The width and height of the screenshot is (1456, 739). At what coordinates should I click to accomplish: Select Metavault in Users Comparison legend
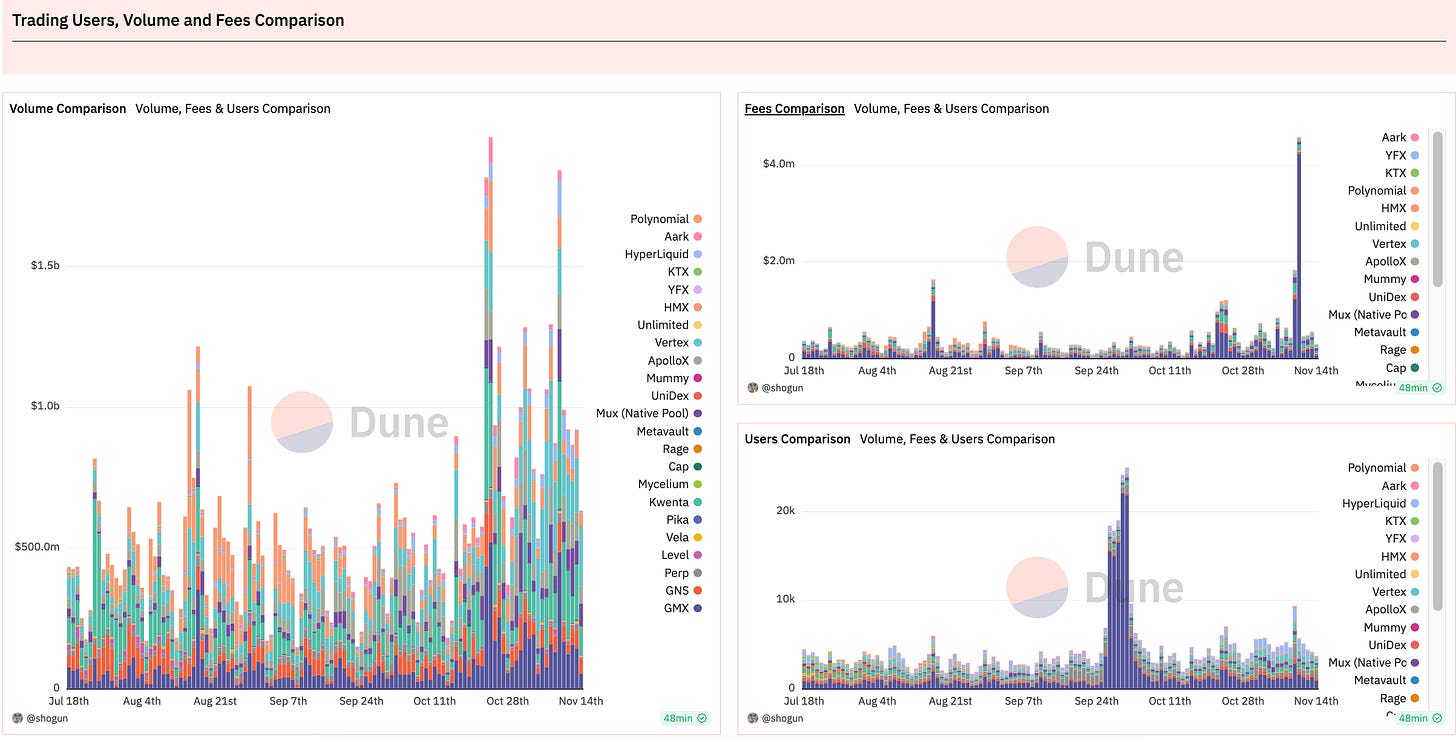click(1386, 680)
